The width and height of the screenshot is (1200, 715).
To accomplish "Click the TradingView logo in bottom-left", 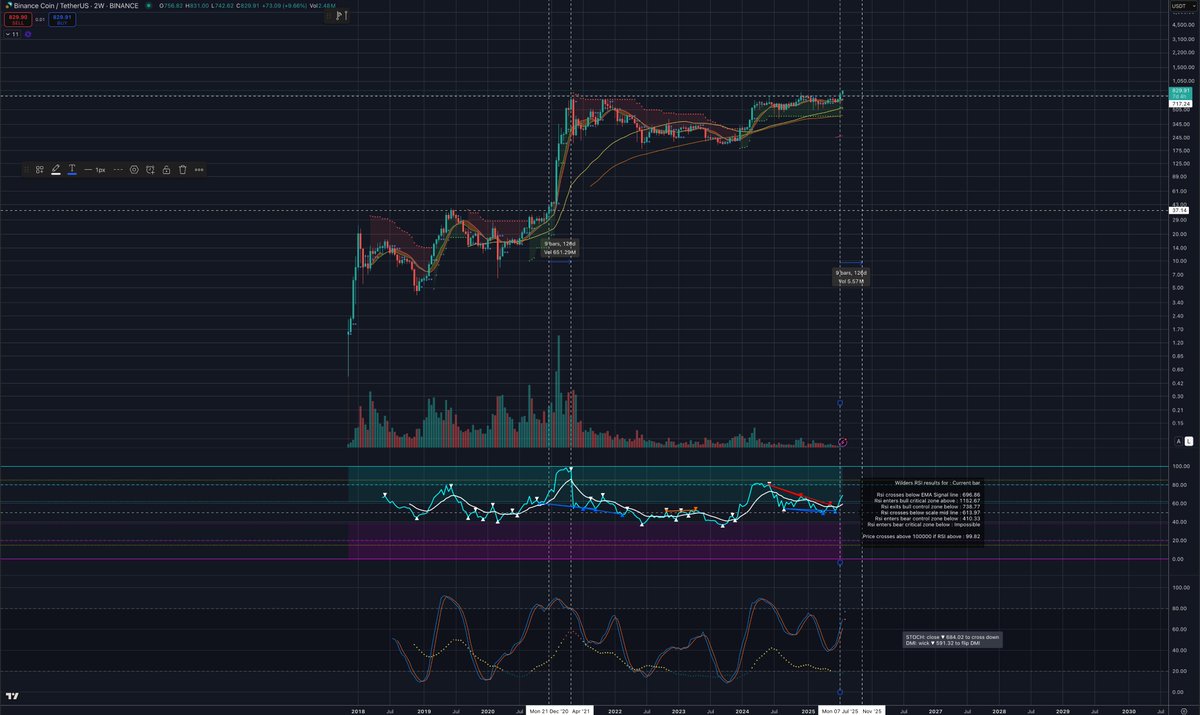I will click(x=13, y=696).
